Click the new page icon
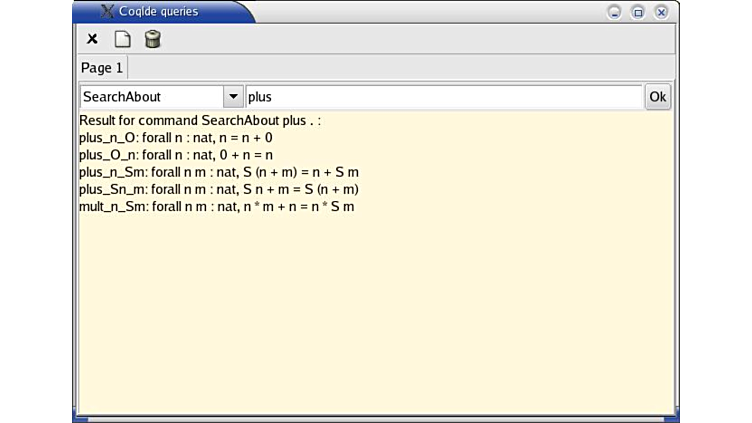 coord(122,39)
